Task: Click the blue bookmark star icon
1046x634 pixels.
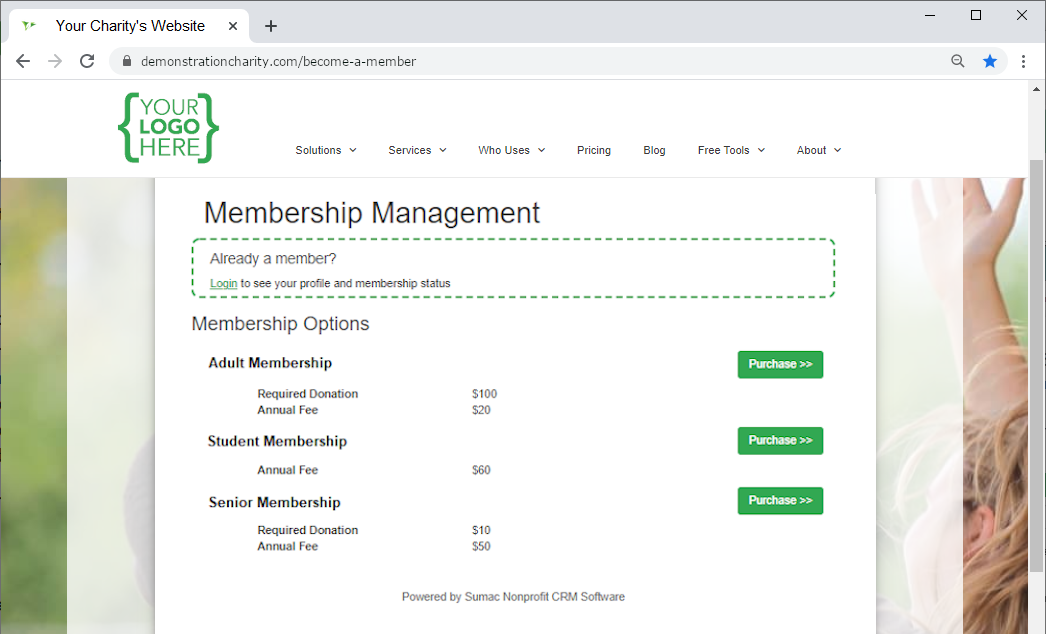Action: (x=989, y=61)
